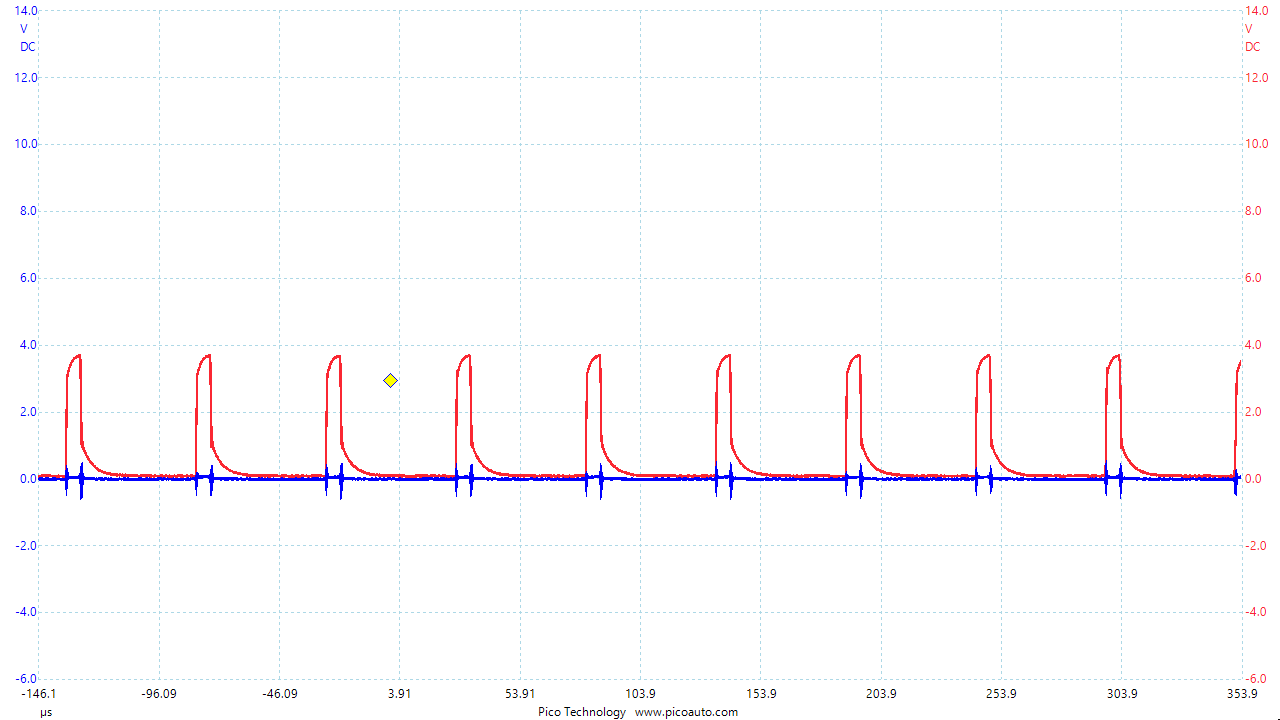Viewport: 1280px width, 720px height.
Task: Click the blue DC coupling label
Action: (27, 47)
